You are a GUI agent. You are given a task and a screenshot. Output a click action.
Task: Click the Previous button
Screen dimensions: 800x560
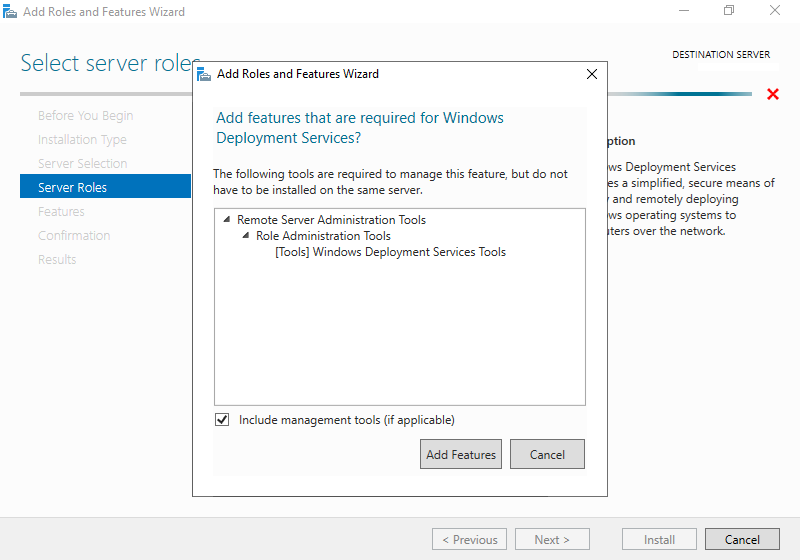469,539
